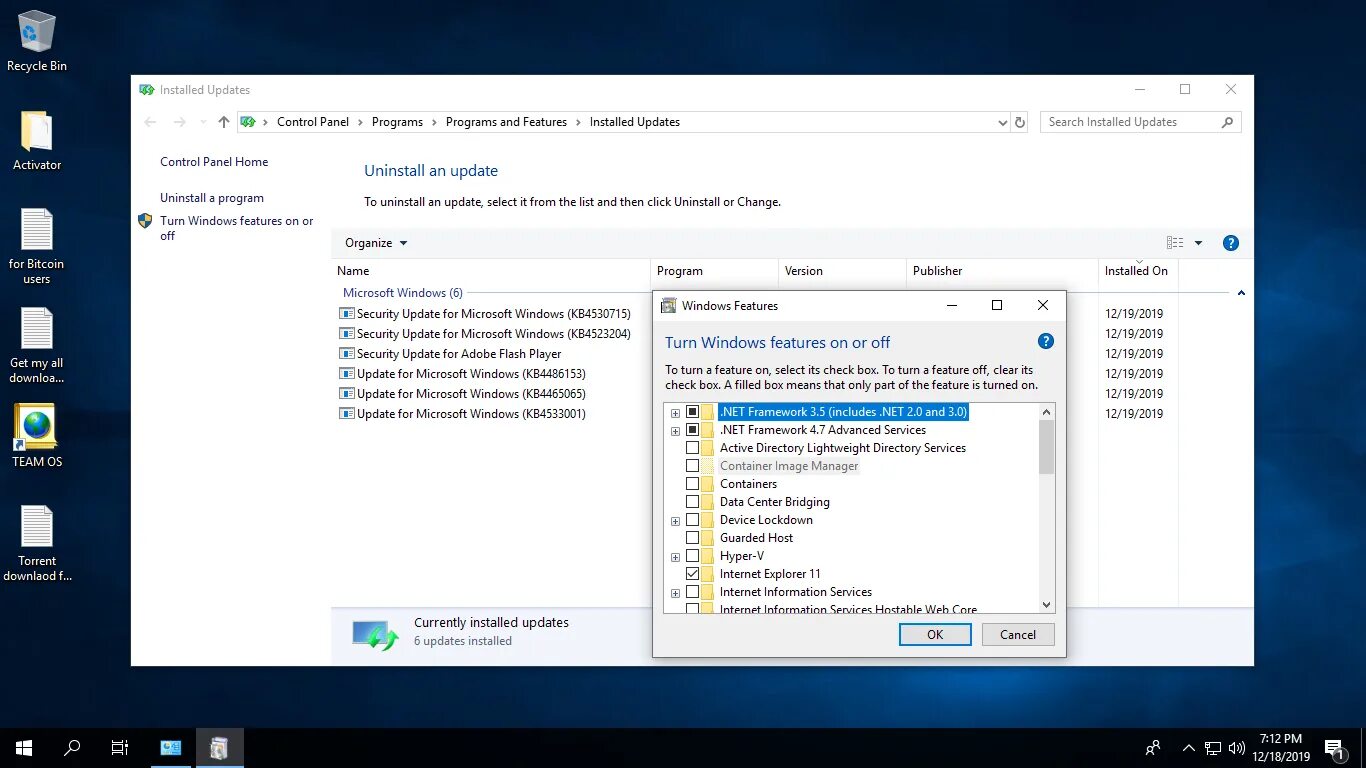Enable the Hyper-V checkbox
The image size is (1366, 768).
click(x=692, y=556)
